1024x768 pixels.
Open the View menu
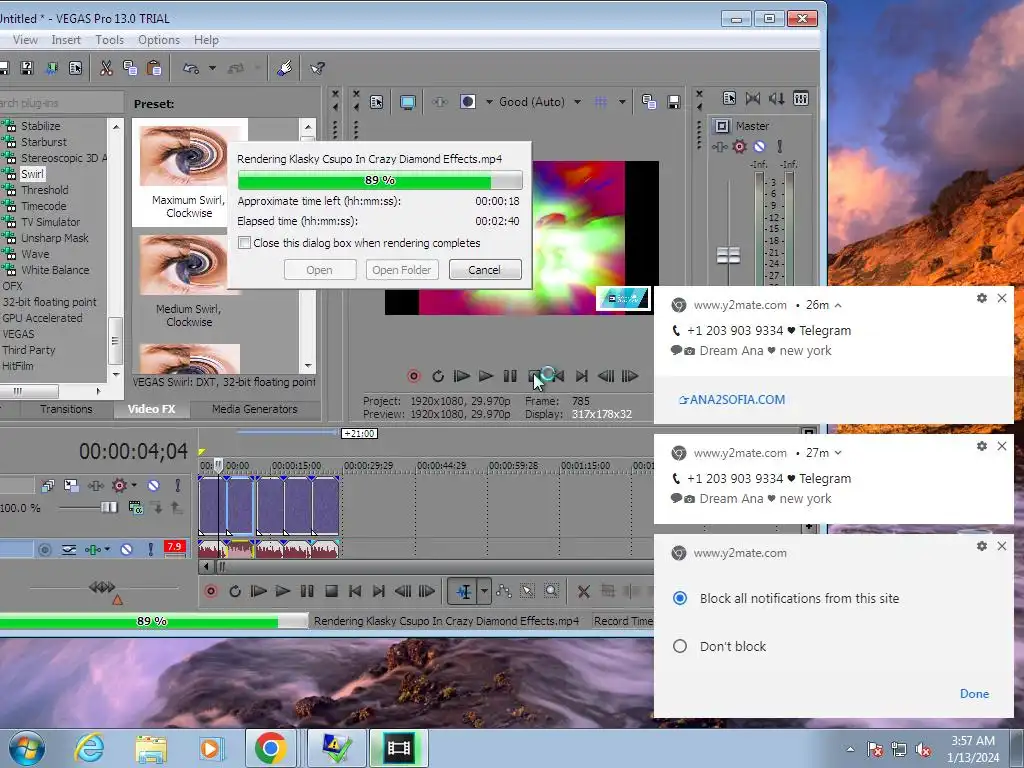25,40
